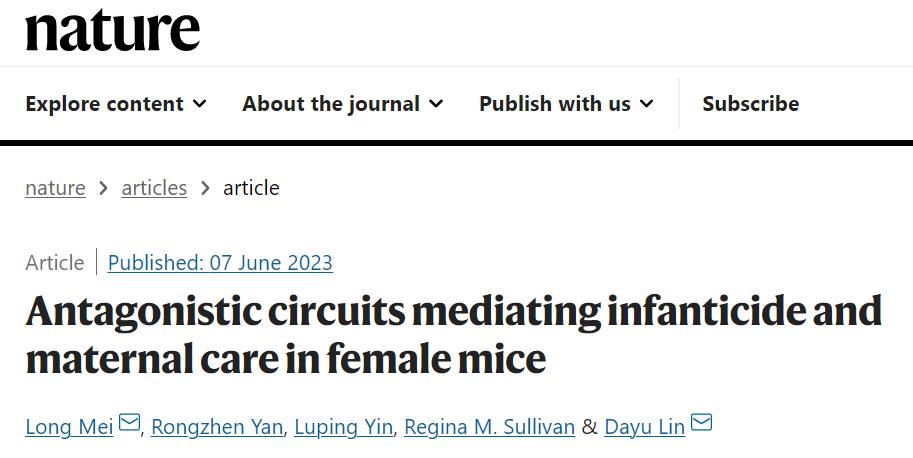913x458 pixels.
Task: Click the email icon beside Long Mei
Action: pyautogui.click(x=129, y=424)
